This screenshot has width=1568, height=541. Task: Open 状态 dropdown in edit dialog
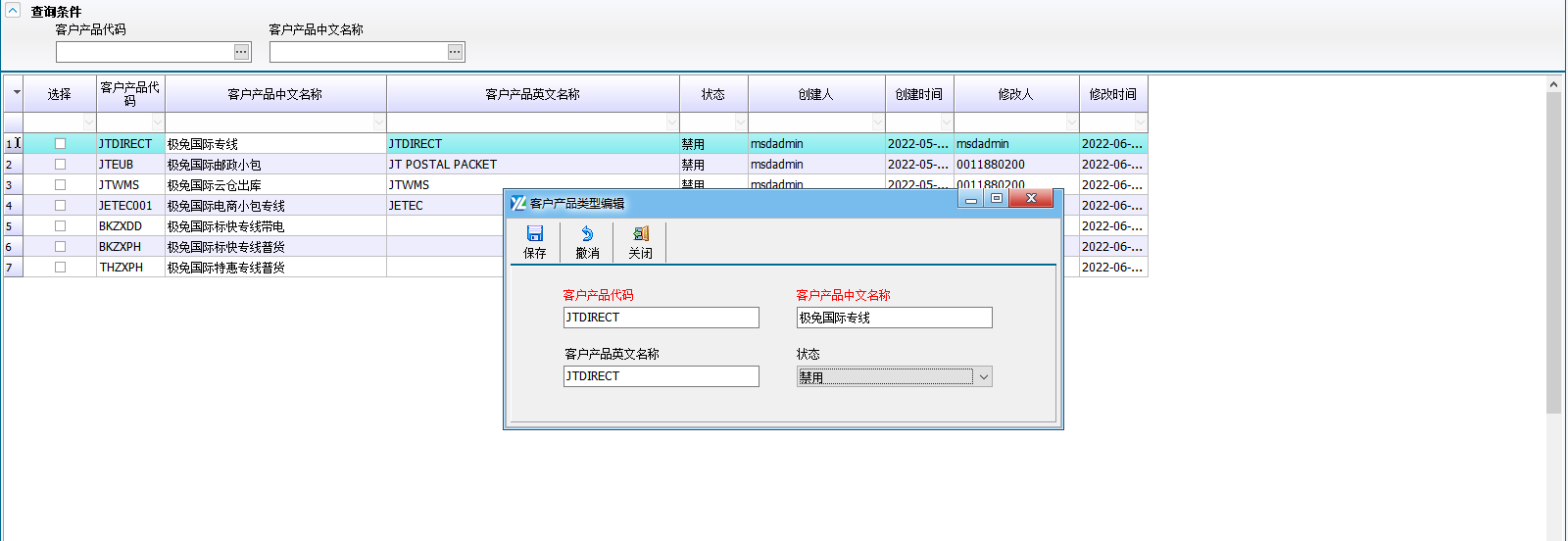pyautogui.click(x=984, y=376)
